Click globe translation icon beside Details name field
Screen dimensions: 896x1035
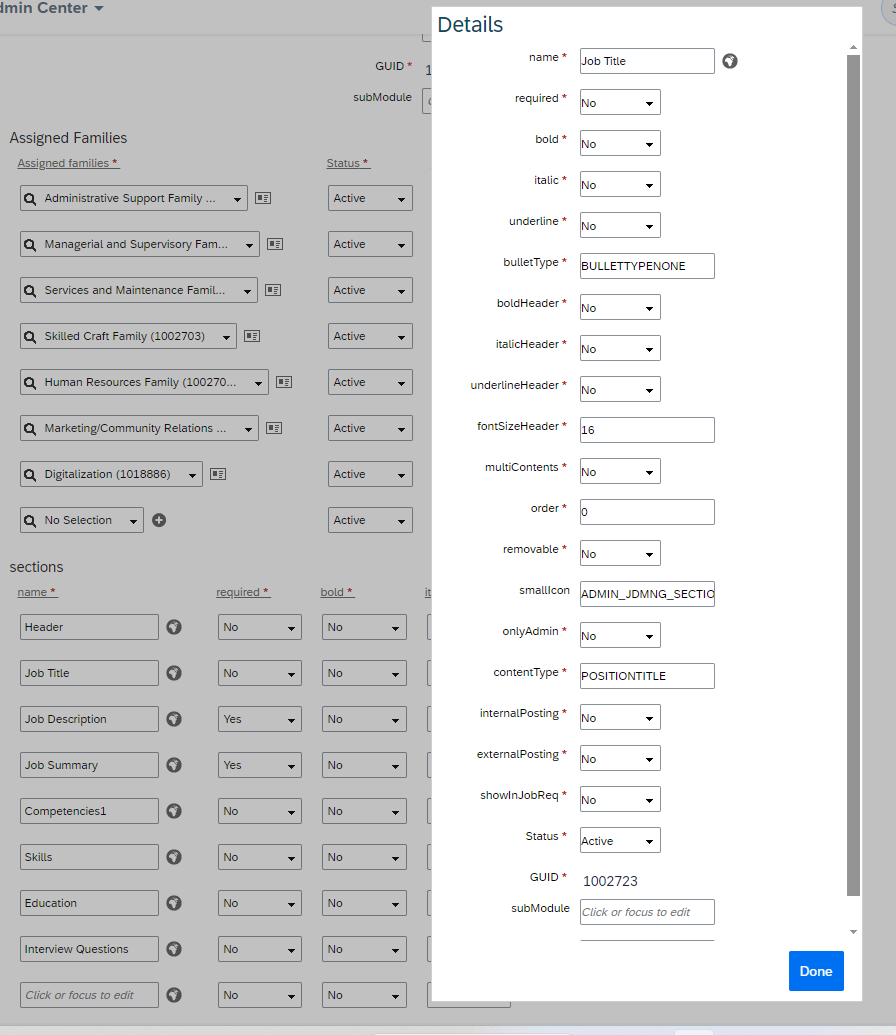pyautogui.click(x=730, y=61)
